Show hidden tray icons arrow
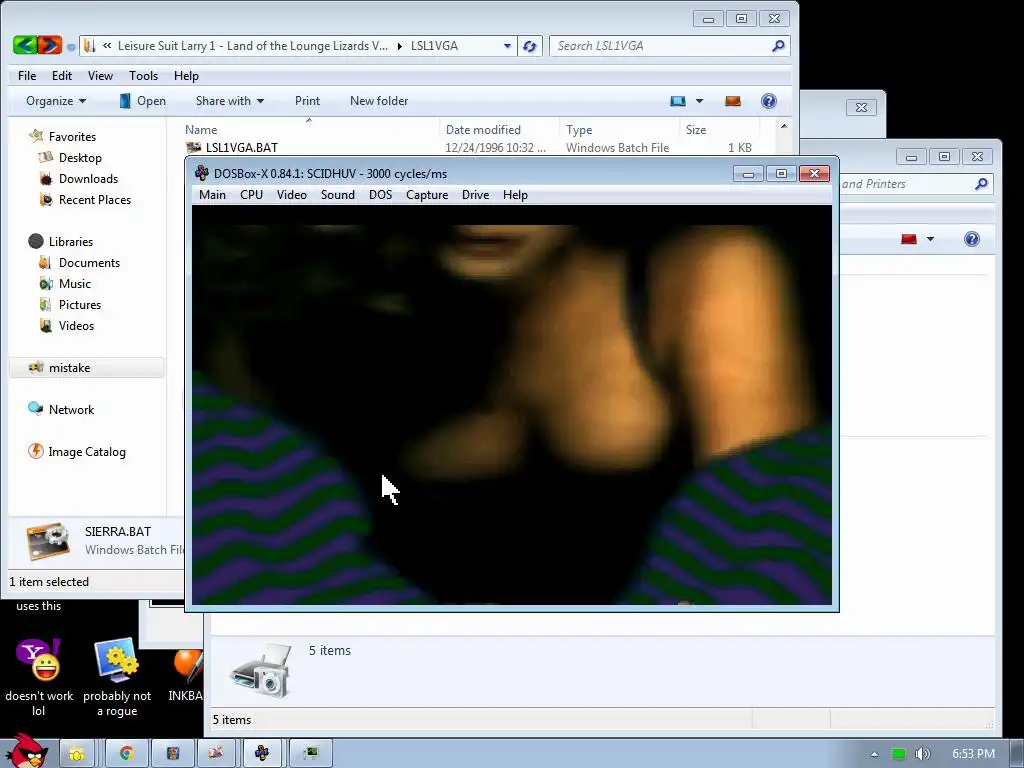 point(874,754)
